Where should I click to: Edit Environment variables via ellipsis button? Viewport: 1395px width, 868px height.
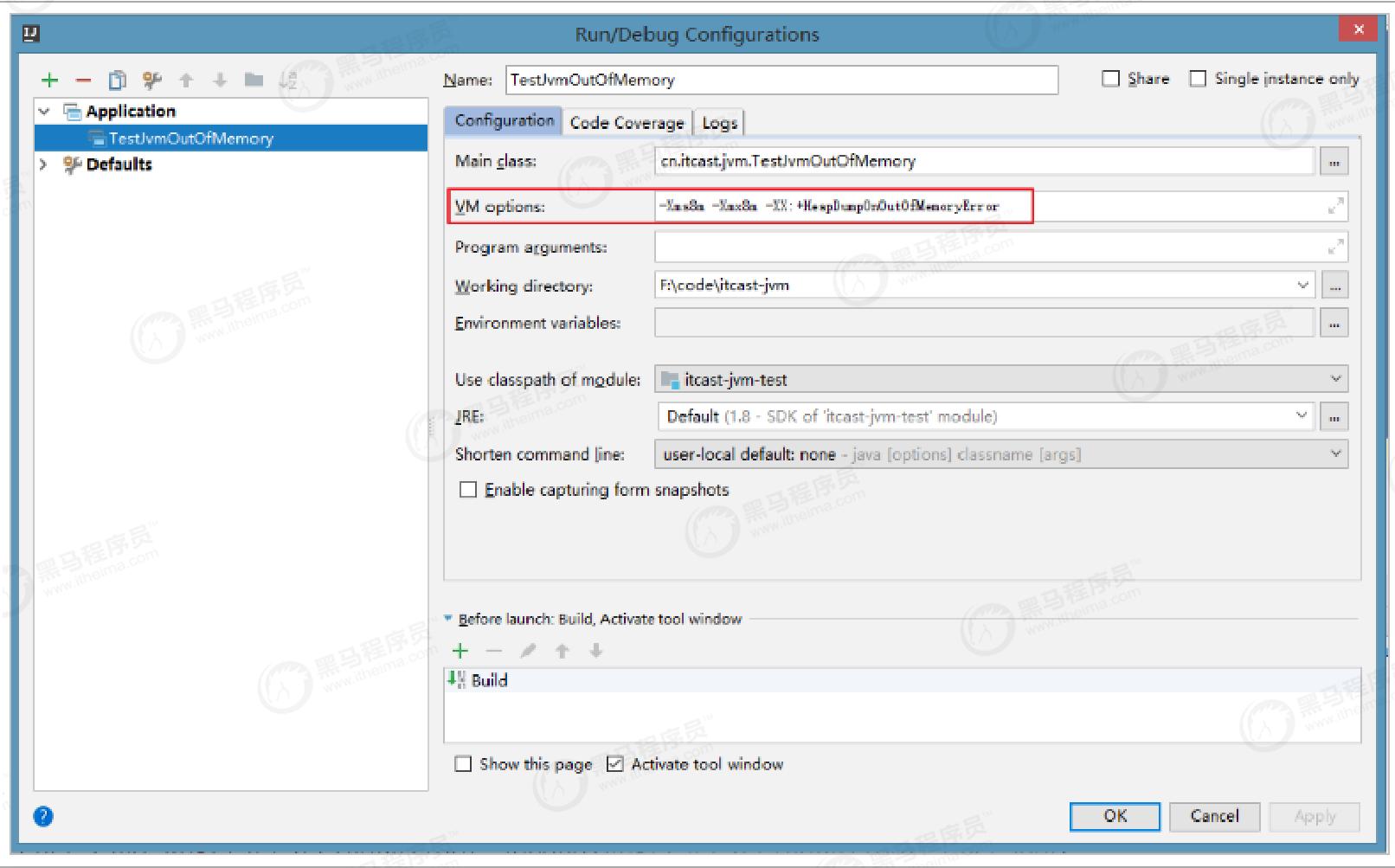tap(1334, 324)
